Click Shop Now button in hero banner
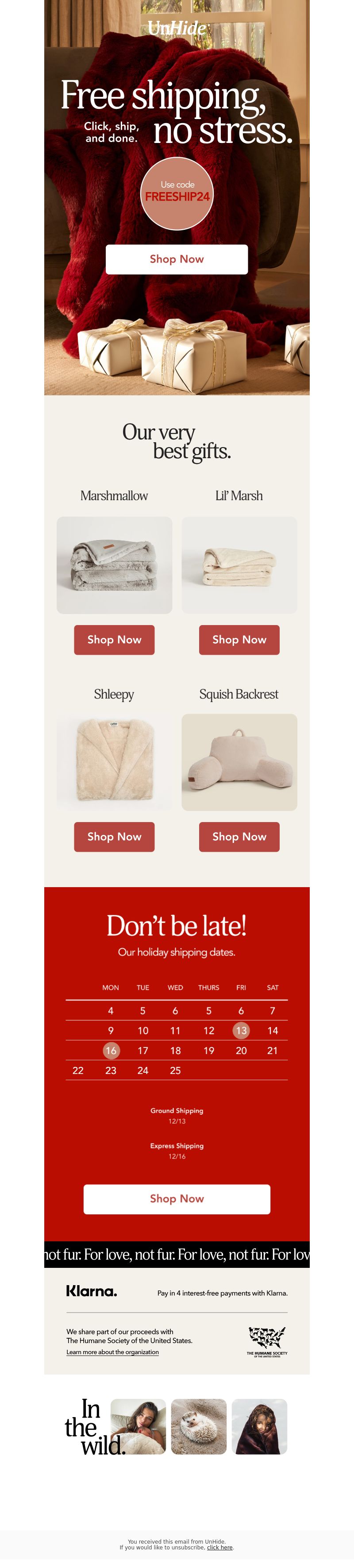Image resolution: width=354 pixels, height=1568 pixels. [x=177, y=259]
